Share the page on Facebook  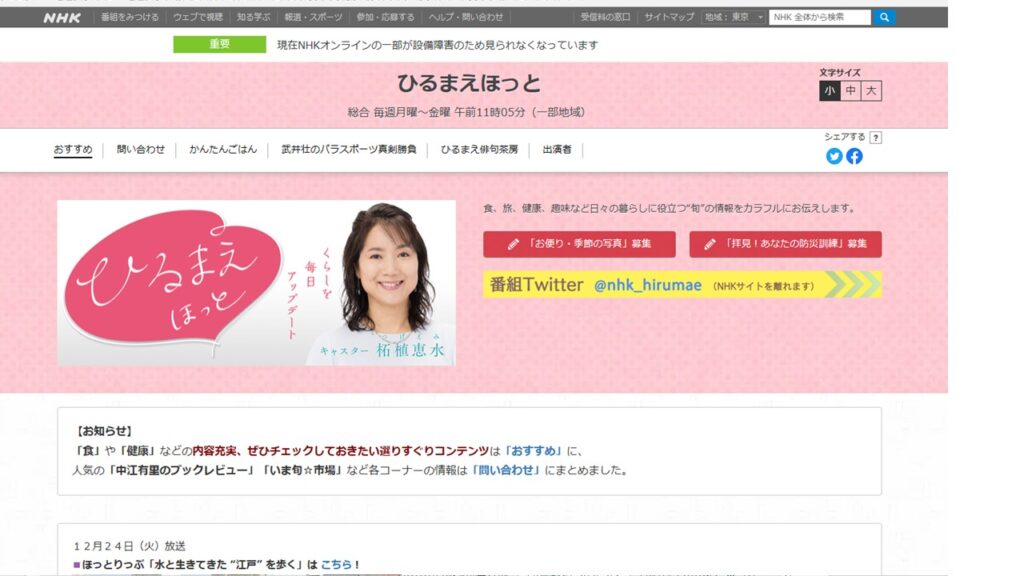coord(854,156)
